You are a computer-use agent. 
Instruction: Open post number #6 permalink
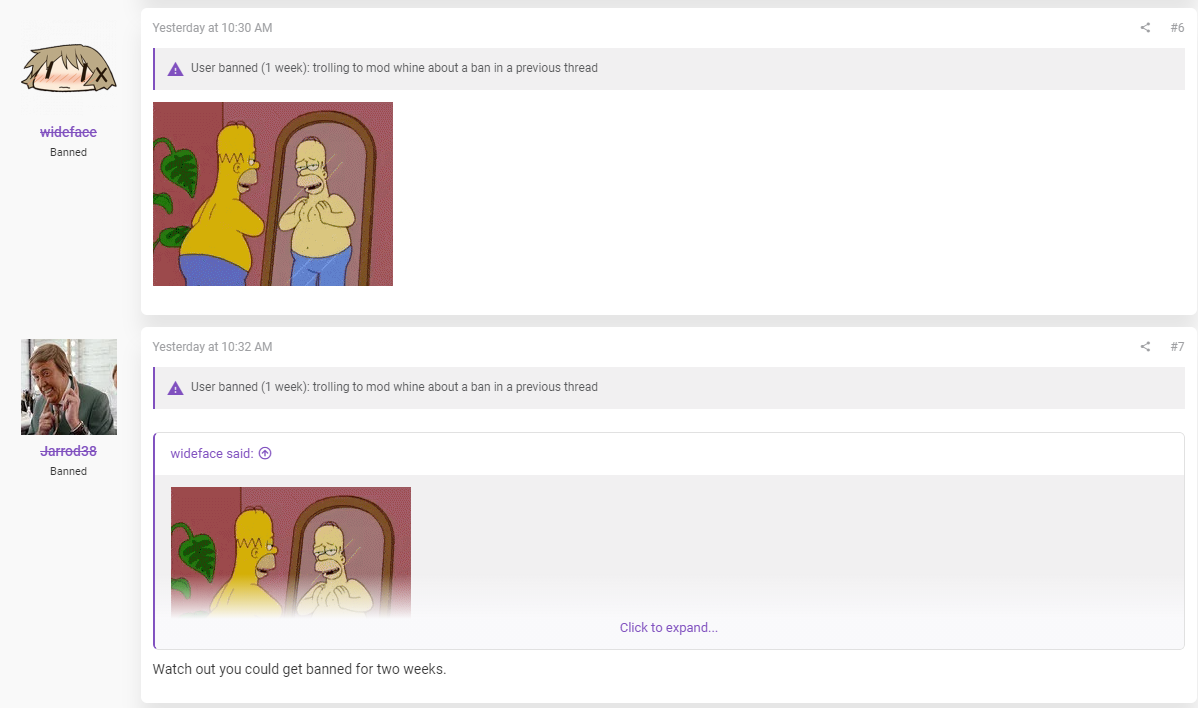[x=1177, y=27]
